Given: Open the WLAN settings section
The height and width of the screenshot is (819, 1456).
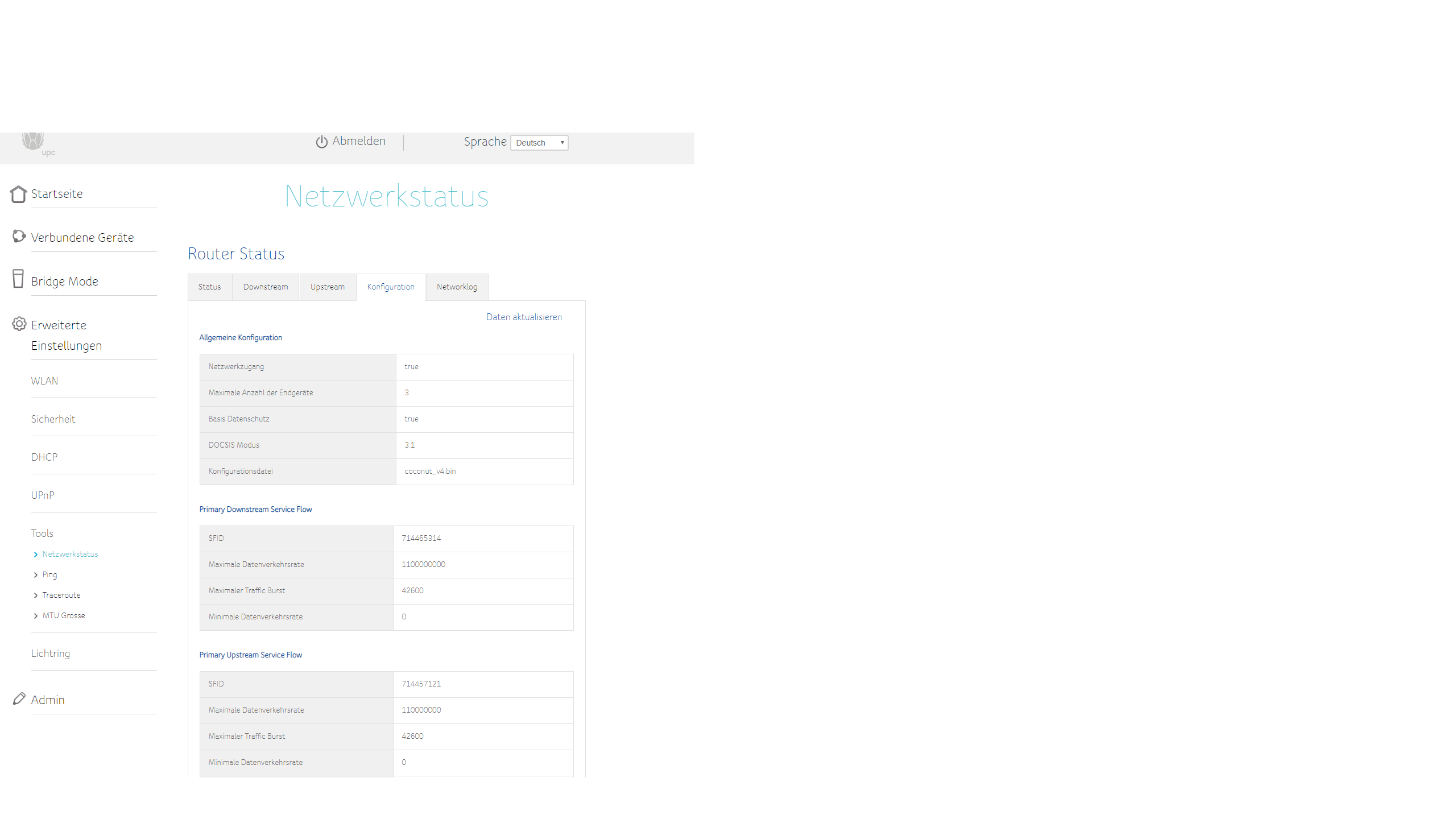Looking at the screenshot, I should pos(44,381).
